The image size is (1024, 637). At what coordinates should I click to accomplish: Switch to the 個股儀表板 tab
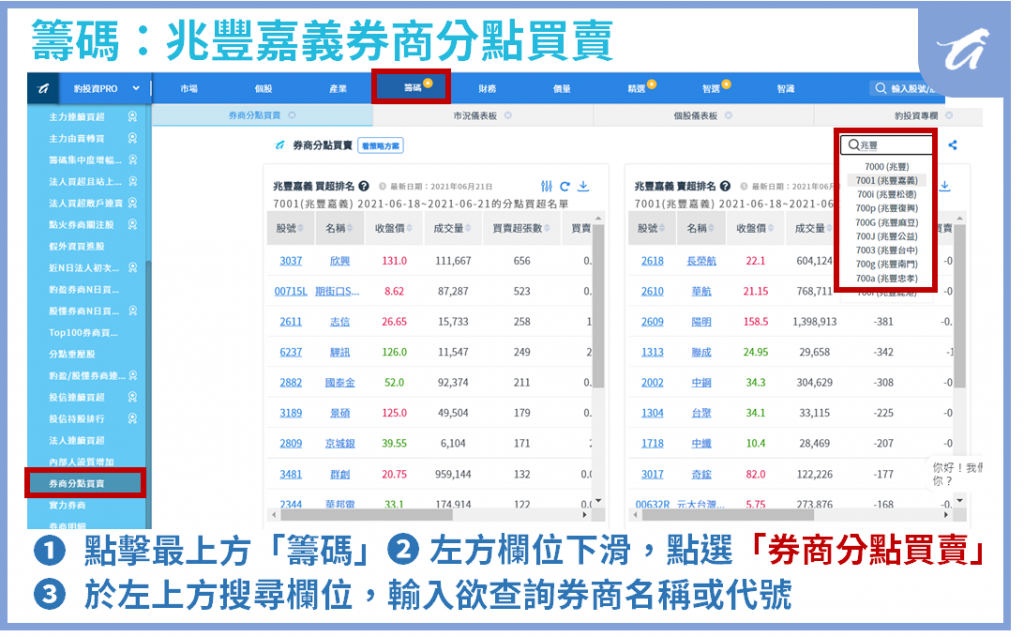tap(696, 116)
